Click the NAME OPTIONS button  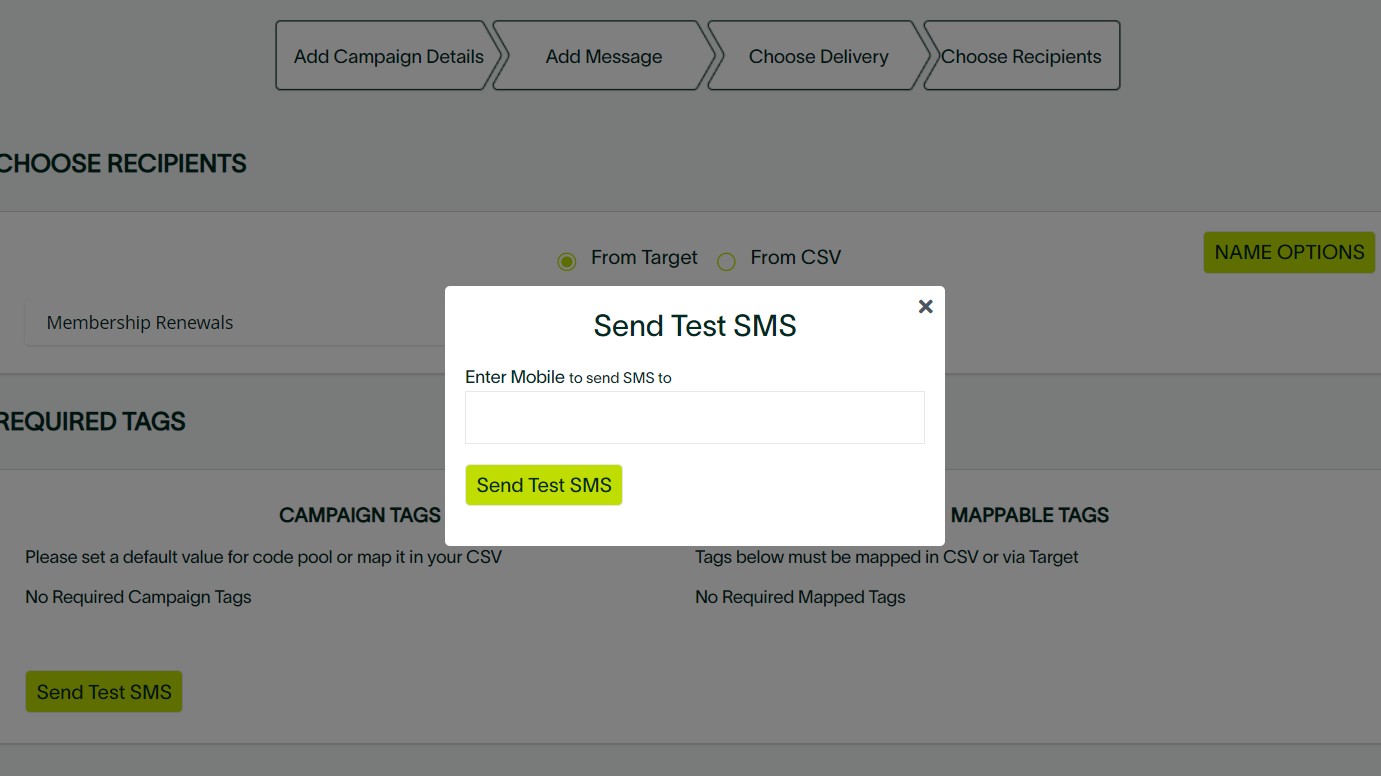coord(1288,252)
